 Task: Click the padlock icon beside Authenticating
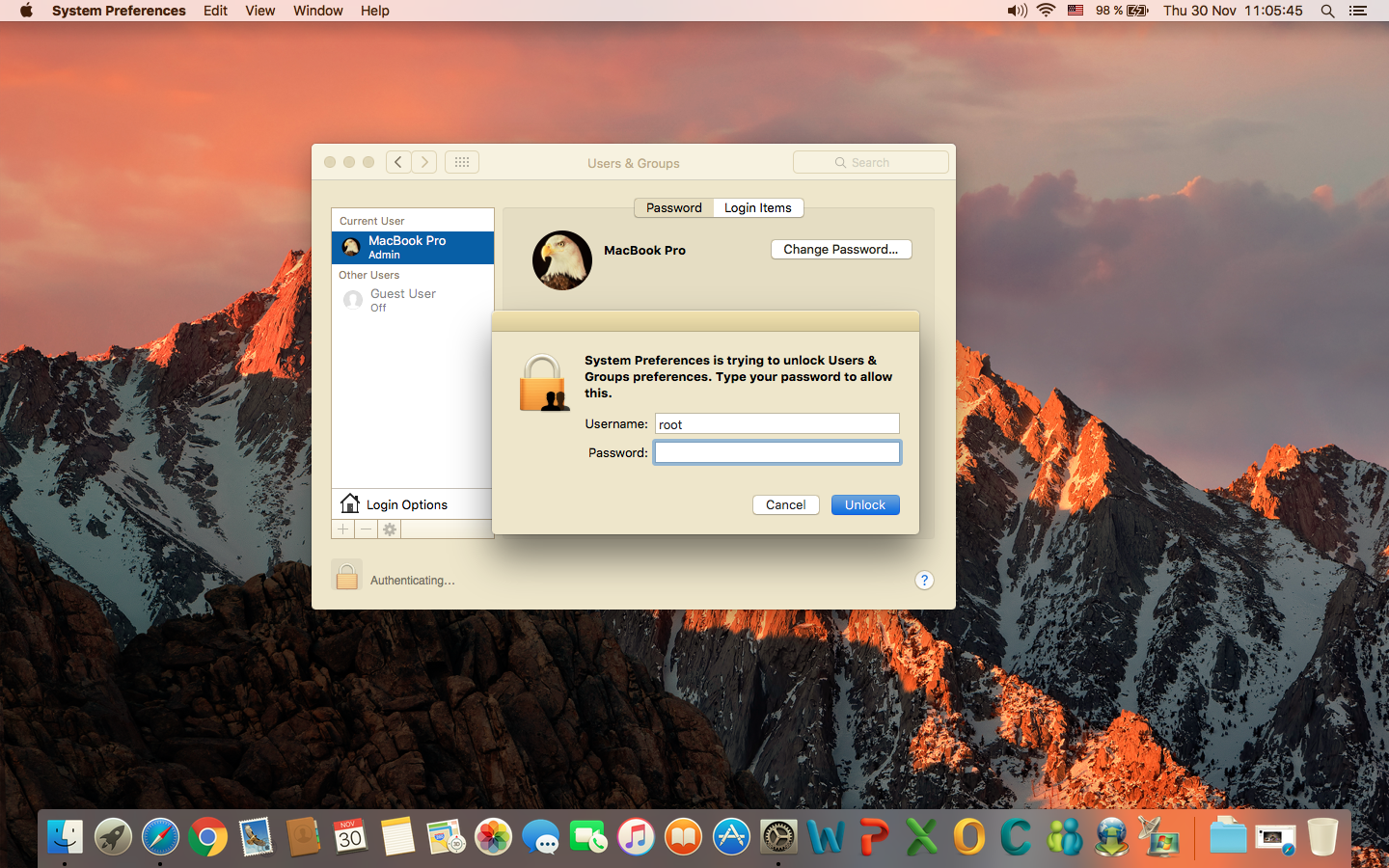tap(346, 576)
